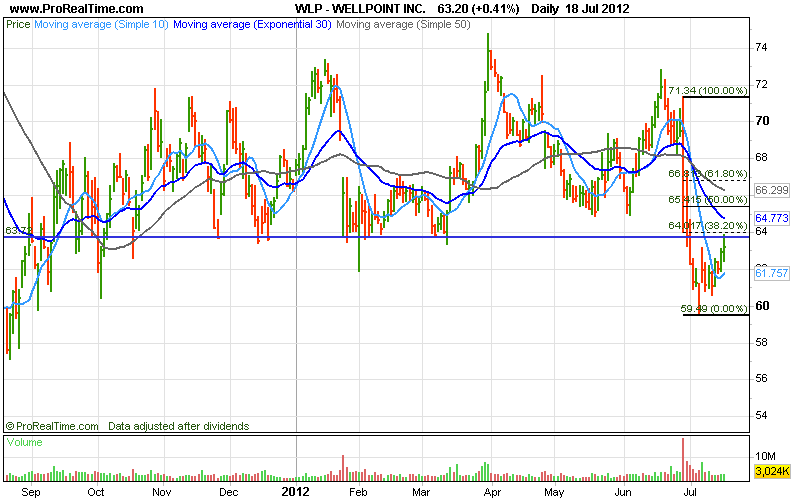Click the Sep month axis label

pos(31,492)
